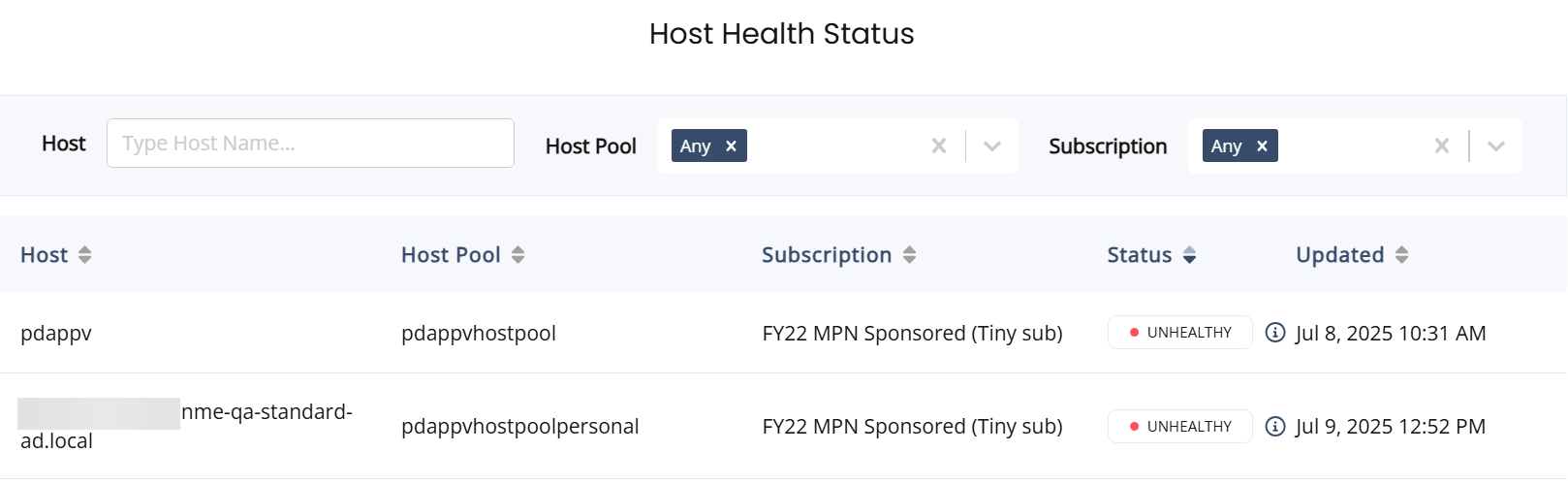
Task: Sort table by Host column
Action: coord(84,255)
